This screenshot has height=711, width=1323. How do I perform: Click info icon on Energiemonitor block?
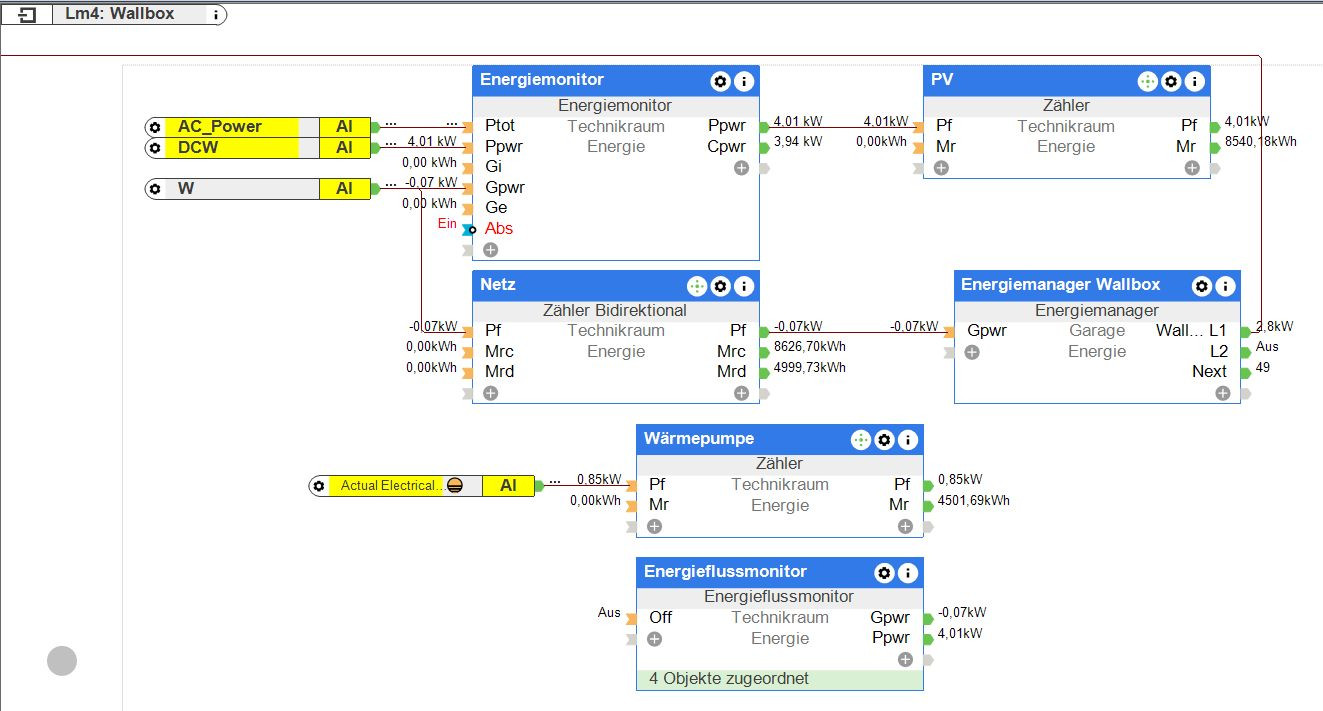coord(744,81)
